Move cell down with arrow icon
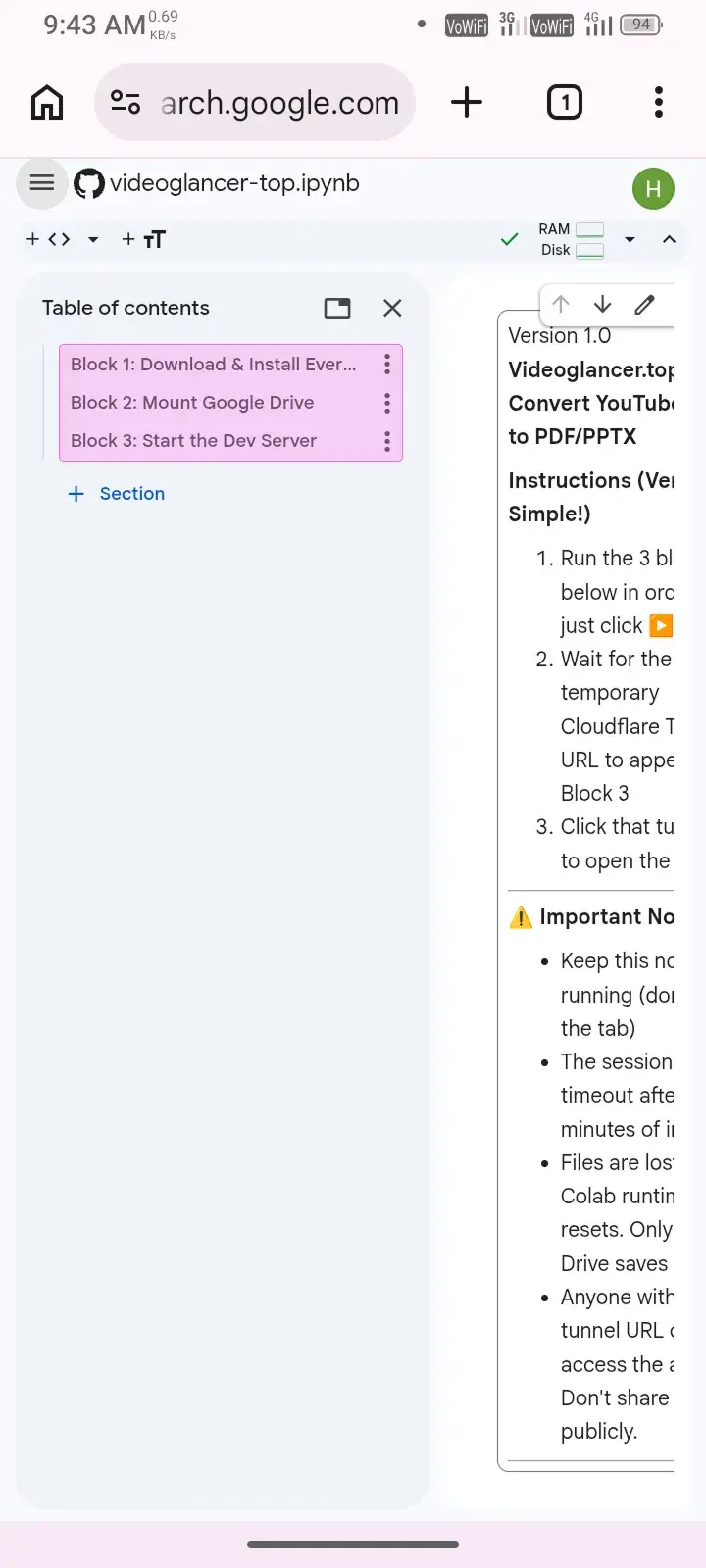This screenshot has width=706, height=1568. tap(602, 305)
